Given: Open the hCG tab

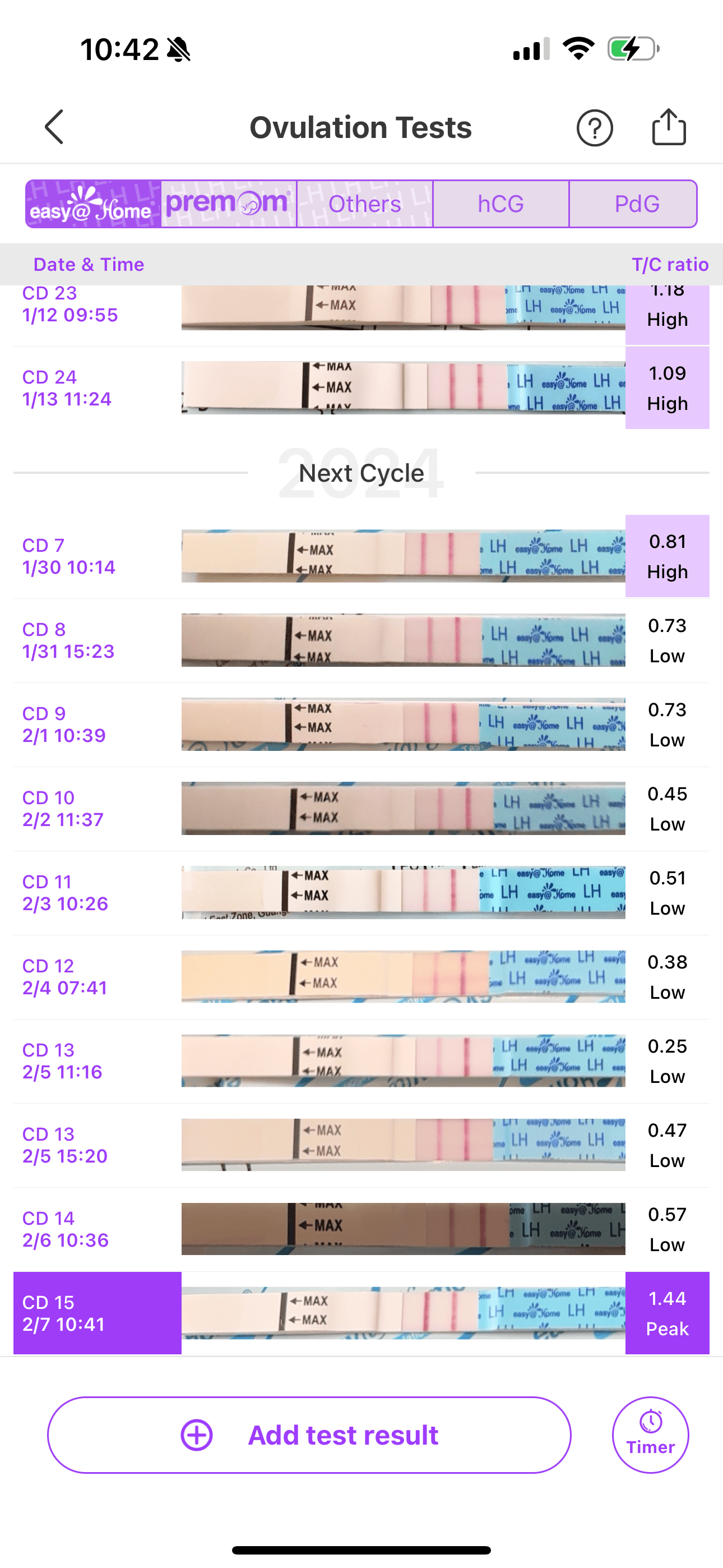Looking at the screenshot, I should (501, 204).
